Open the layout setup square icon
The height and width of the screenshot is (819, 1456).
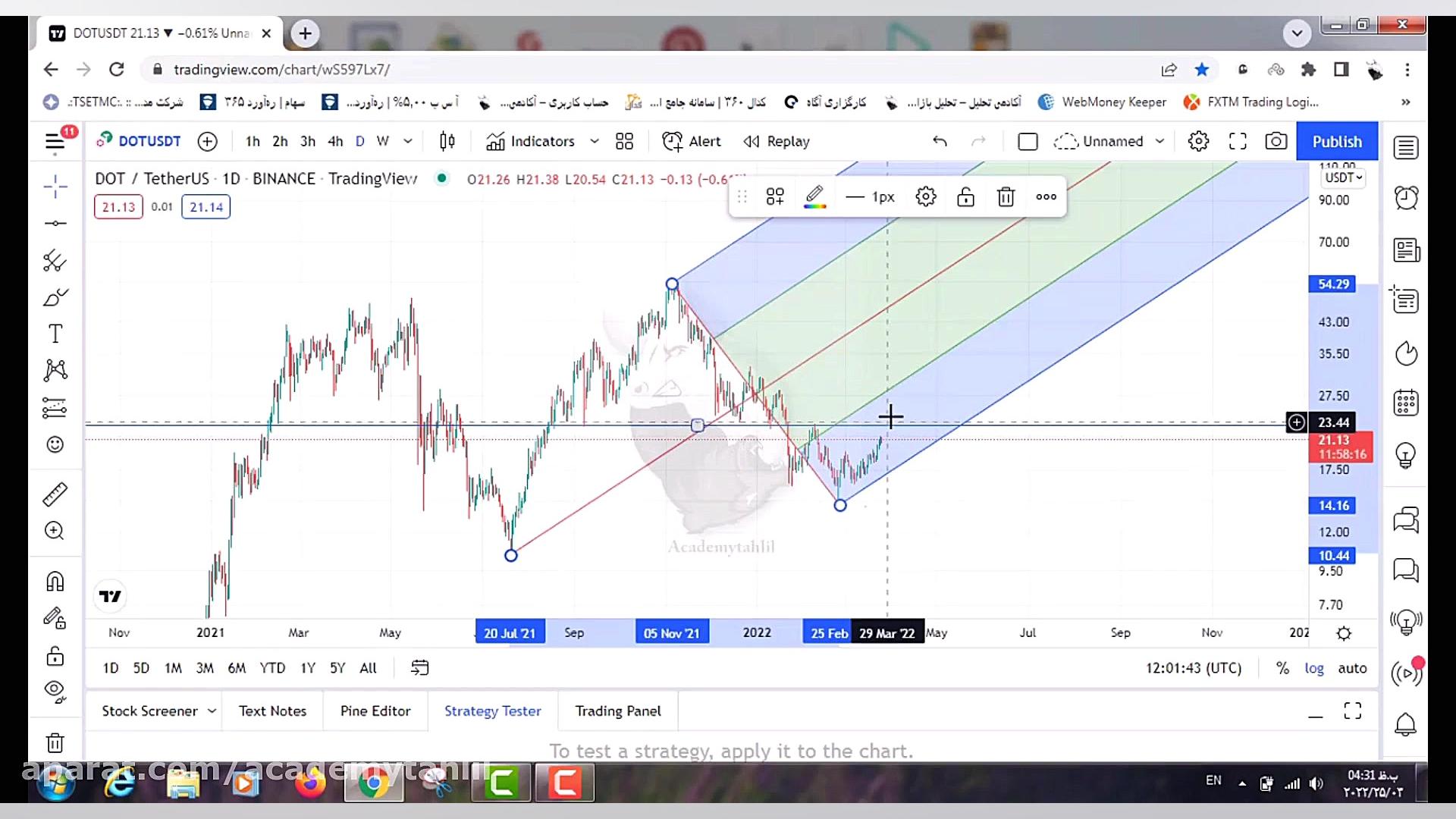point(1028,142)
